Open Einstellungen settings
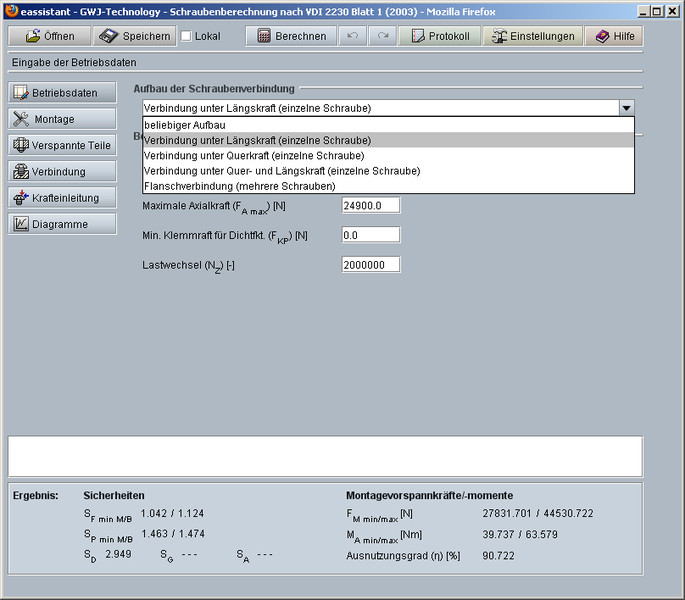Viewport: 685px width, 600px height. click(532, 36)
